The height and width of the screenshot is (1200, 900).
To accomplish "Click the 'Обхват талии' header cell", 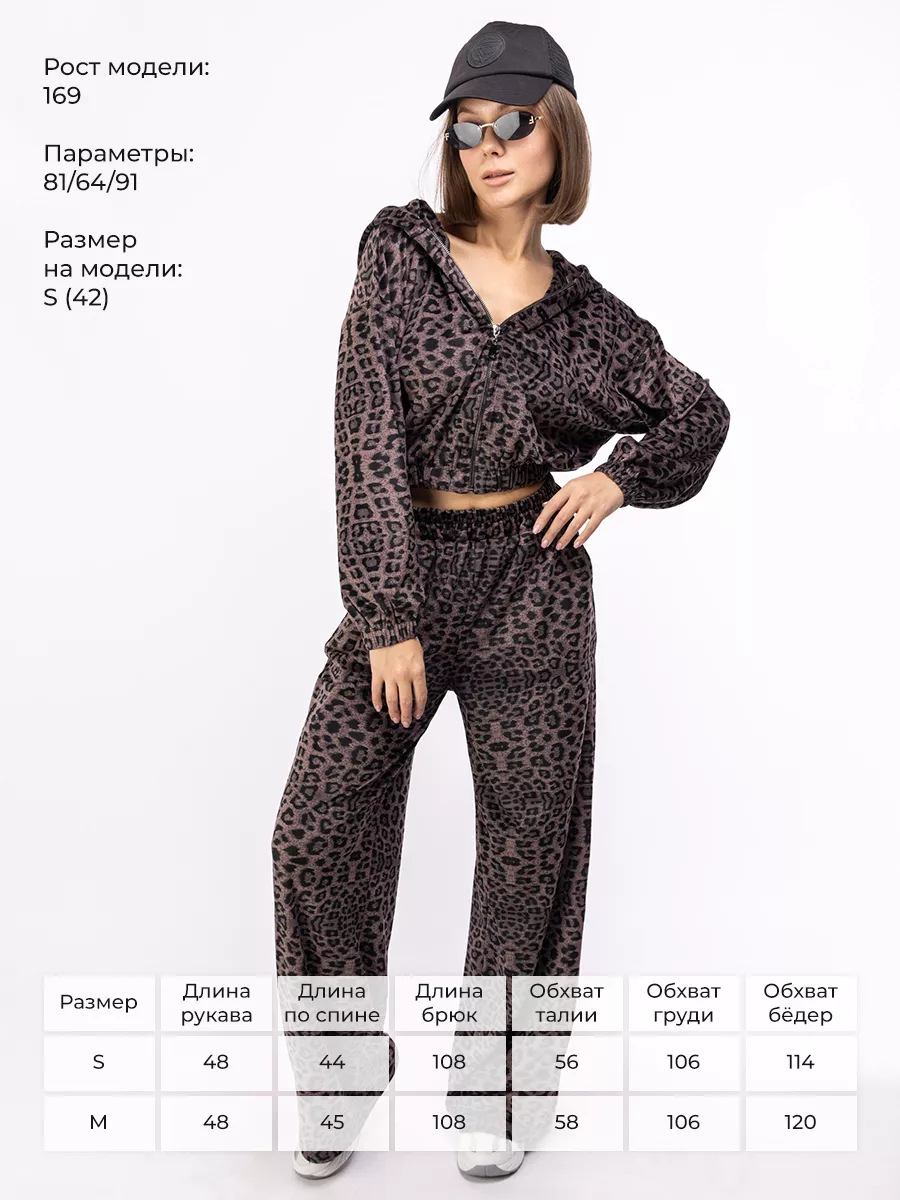I will tap(567, 1003).
